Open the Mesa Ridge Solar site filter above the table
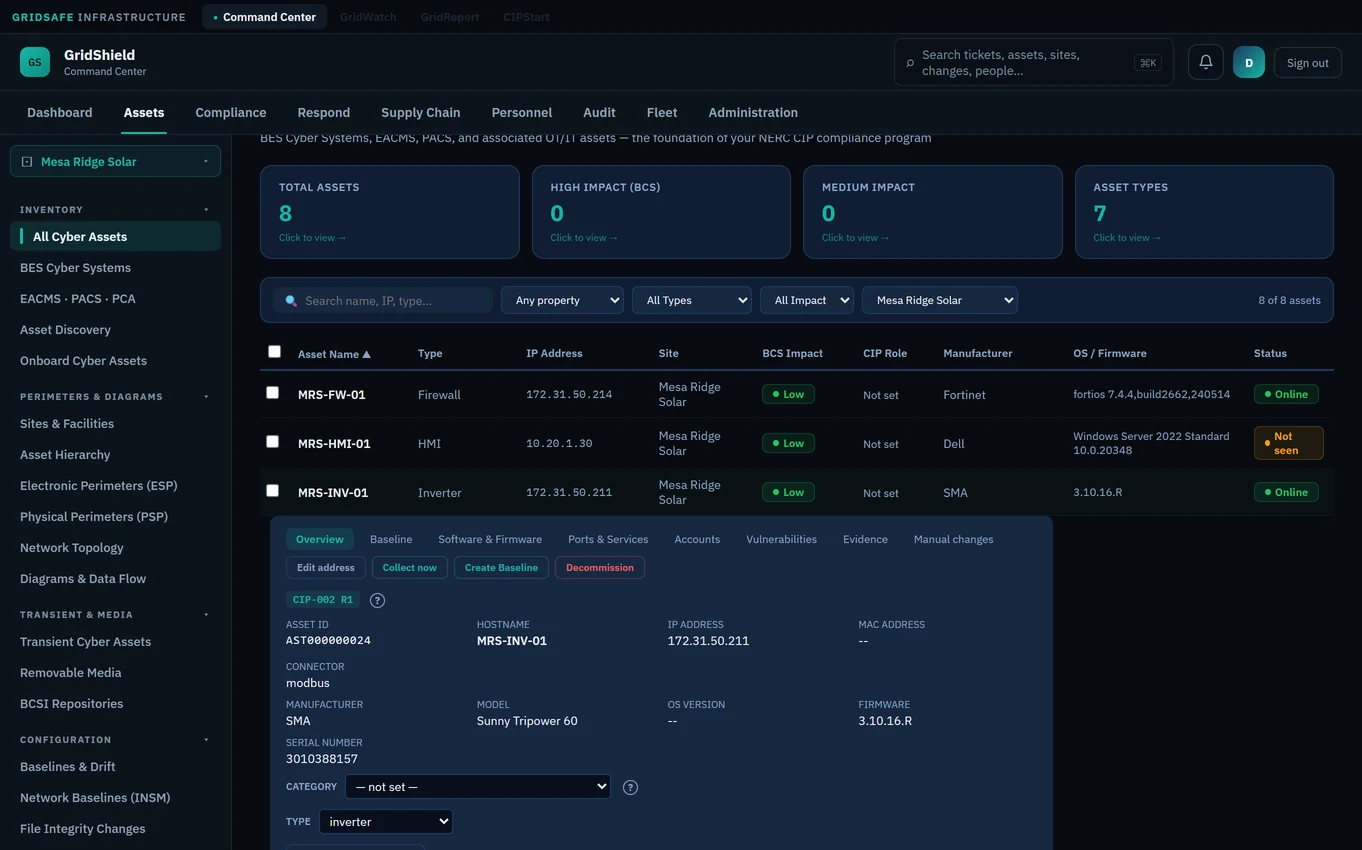This screenshot has height=850, width=1362. click(940, 300)
